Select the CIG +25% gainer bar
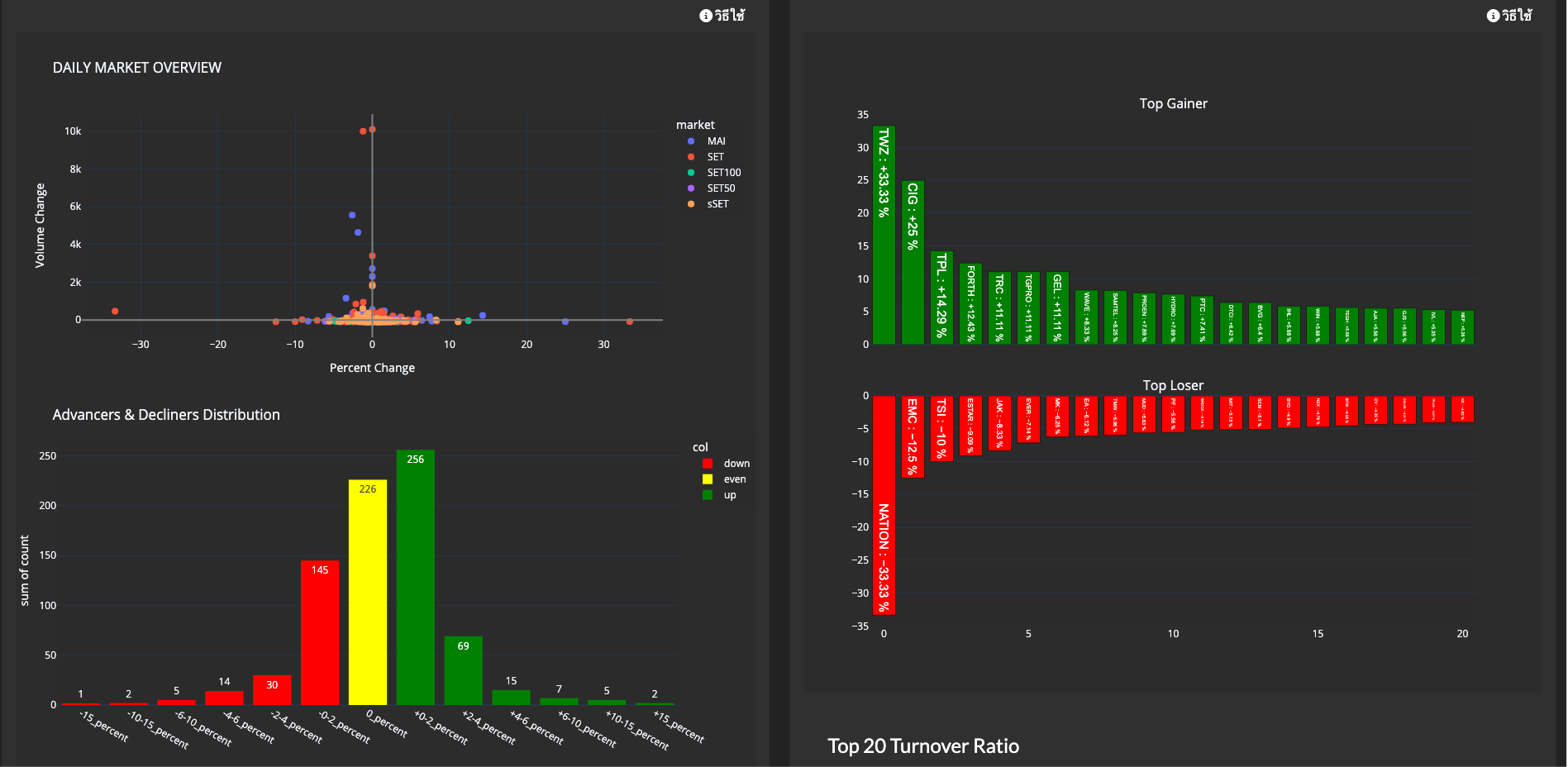 pos(913,263)
